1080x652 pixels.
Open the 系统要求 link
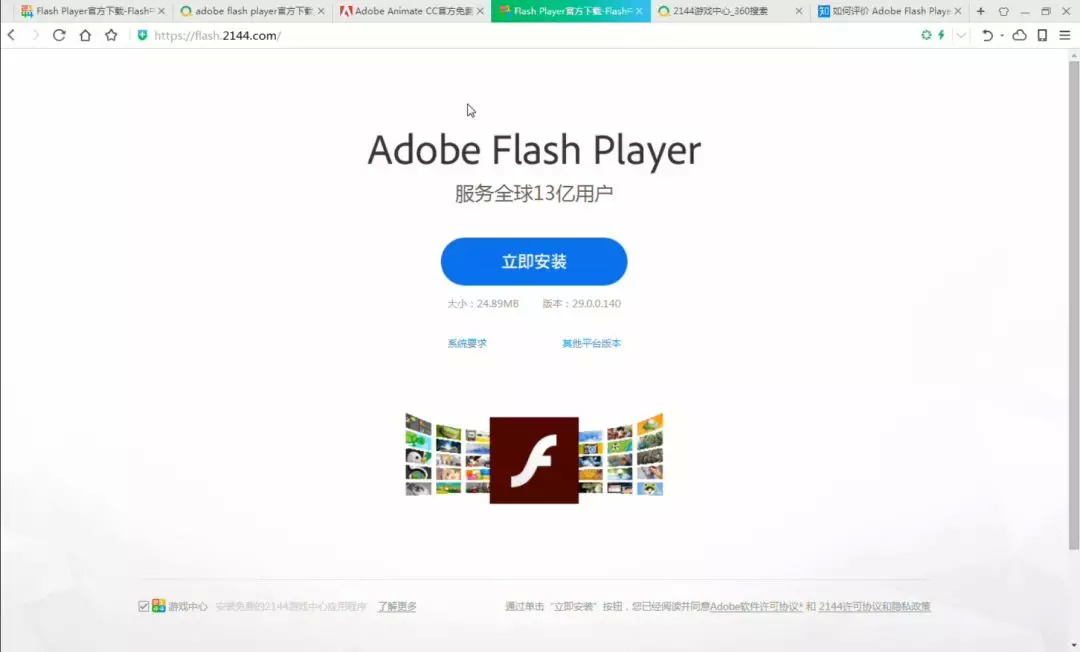tap(467, 343)
